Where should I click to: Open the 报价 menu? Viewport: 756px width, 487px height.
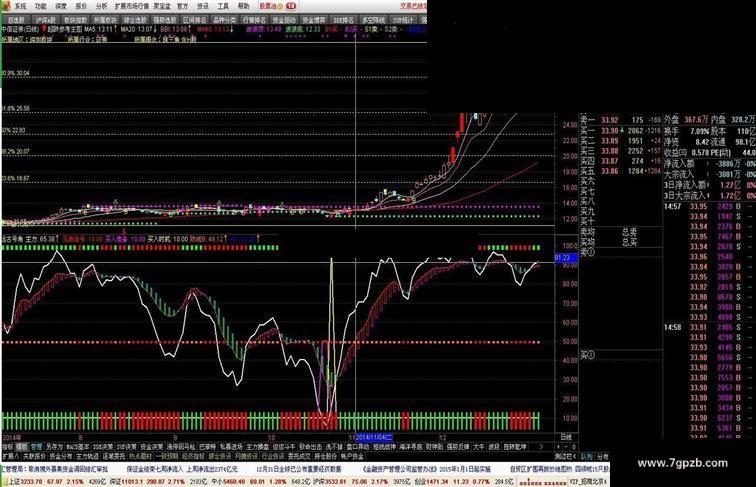click(81, 6)
